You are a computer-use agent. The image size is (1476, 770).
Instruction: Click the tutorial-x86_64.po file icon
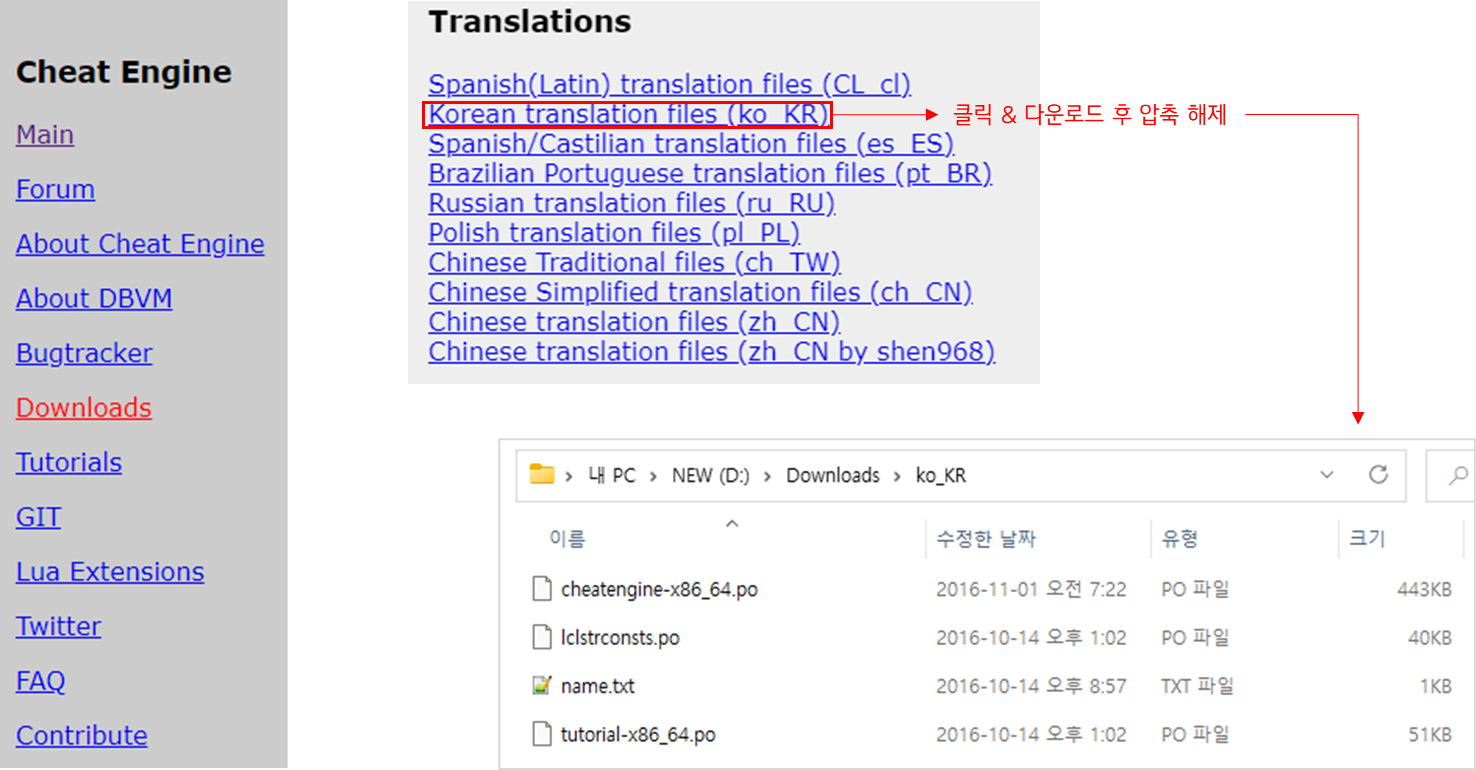541,734
